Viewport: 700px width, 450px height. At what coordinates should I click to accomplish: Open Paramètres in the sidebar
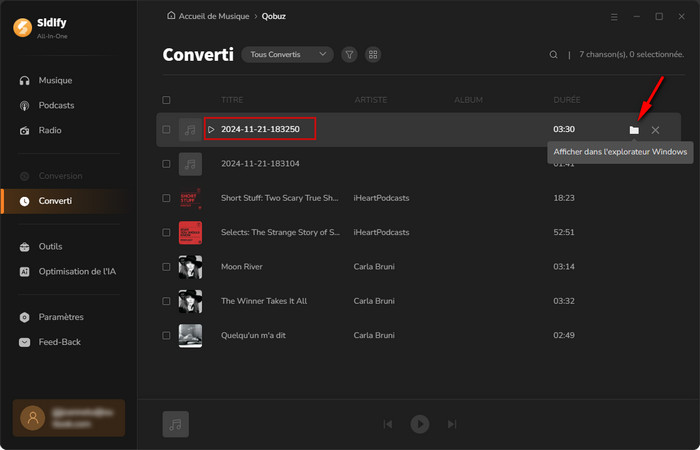[60, 317]
